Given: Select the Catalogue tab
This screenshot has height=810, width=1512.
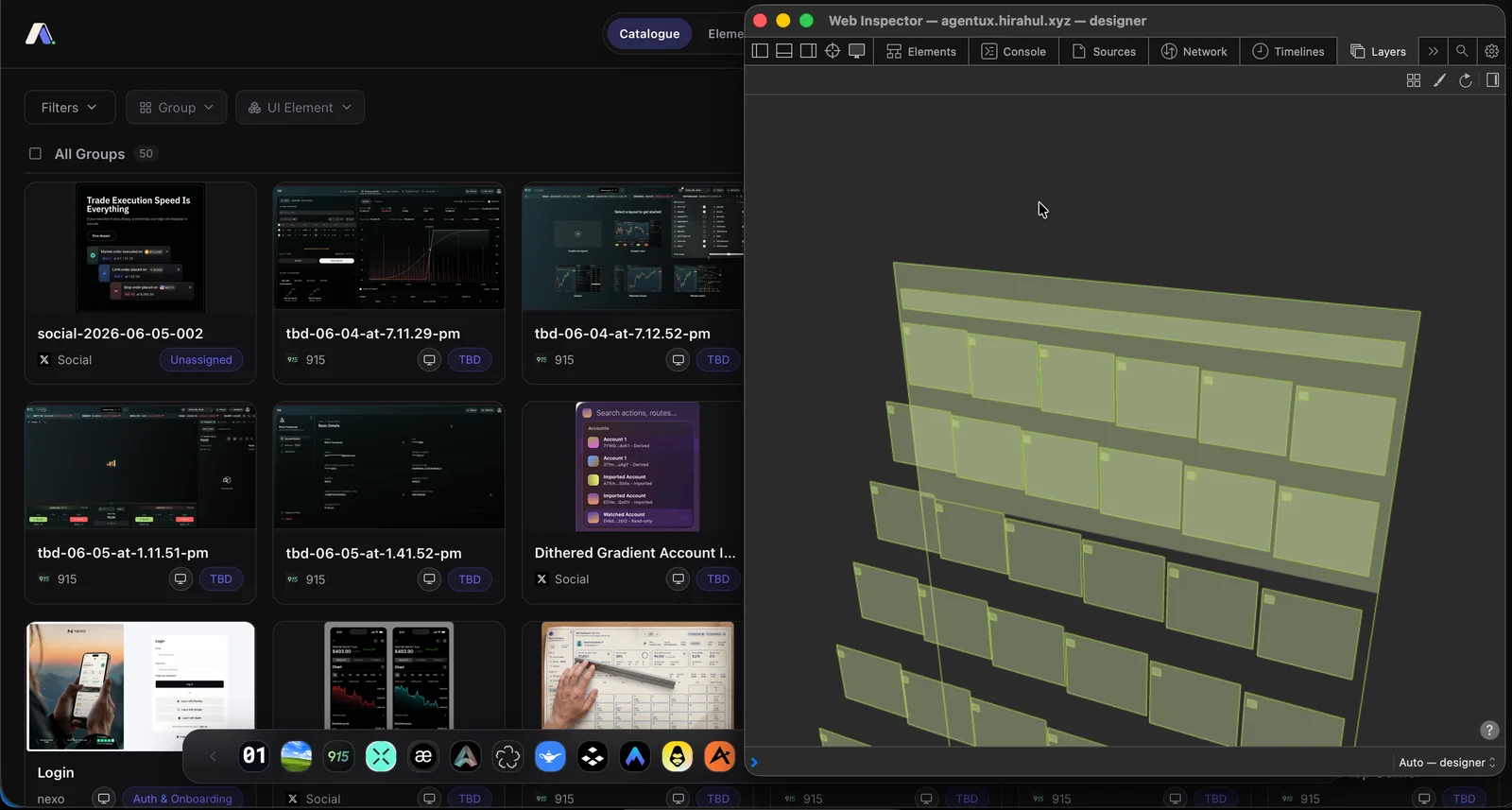Looking at the screenshot, I should [649, 33].
